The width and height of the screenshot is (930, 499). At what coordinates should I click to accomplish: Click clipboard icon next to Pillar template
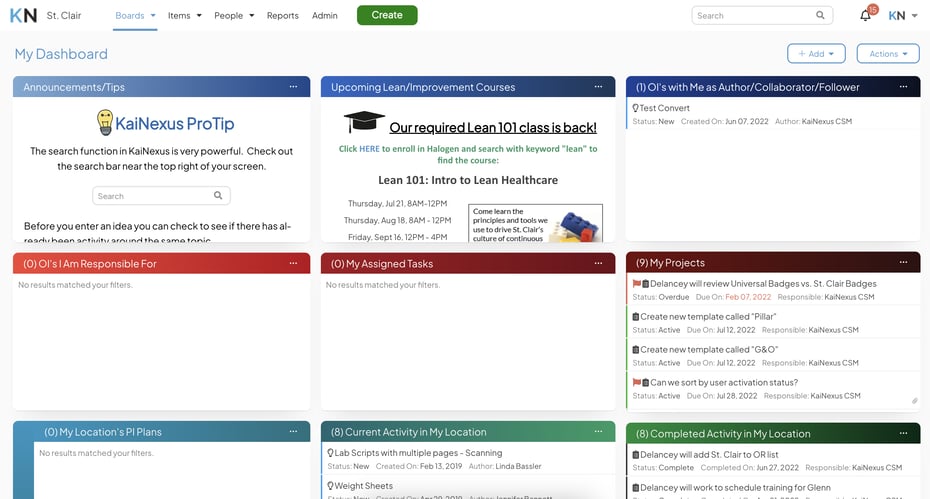635,317
